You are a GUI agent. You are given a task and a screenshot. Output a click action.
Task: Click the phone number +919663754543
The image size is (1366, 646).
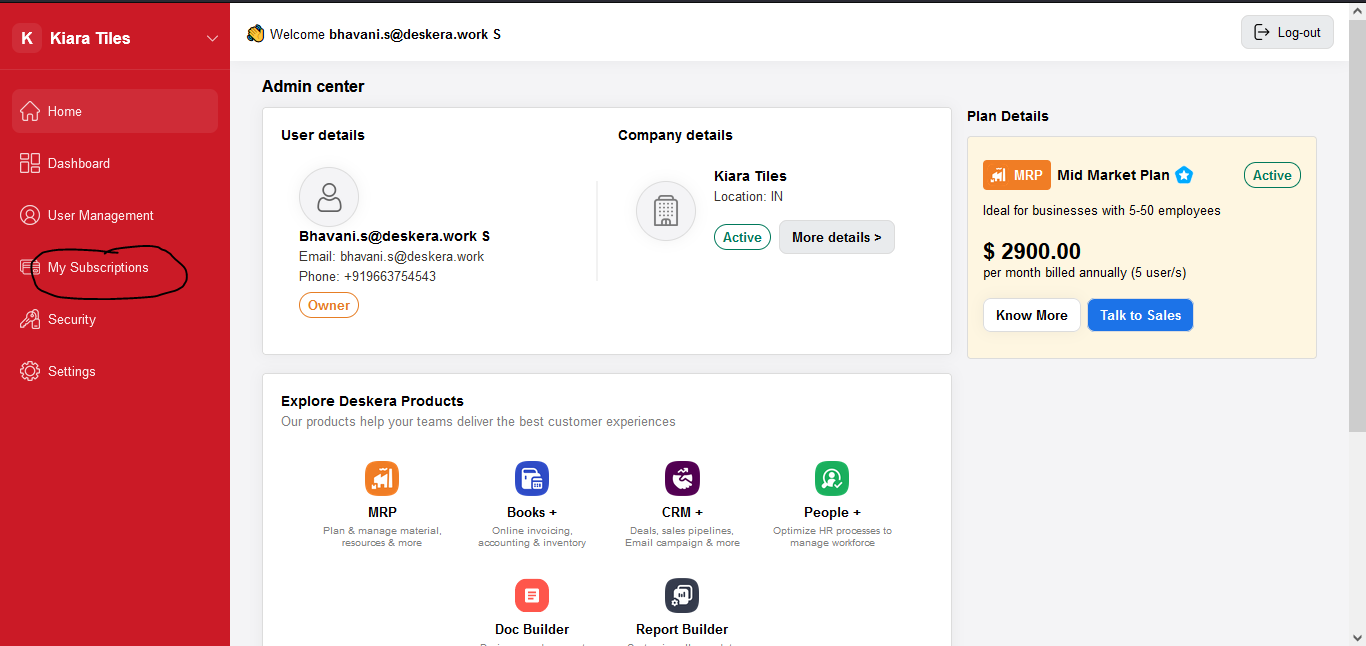(390, 276)
